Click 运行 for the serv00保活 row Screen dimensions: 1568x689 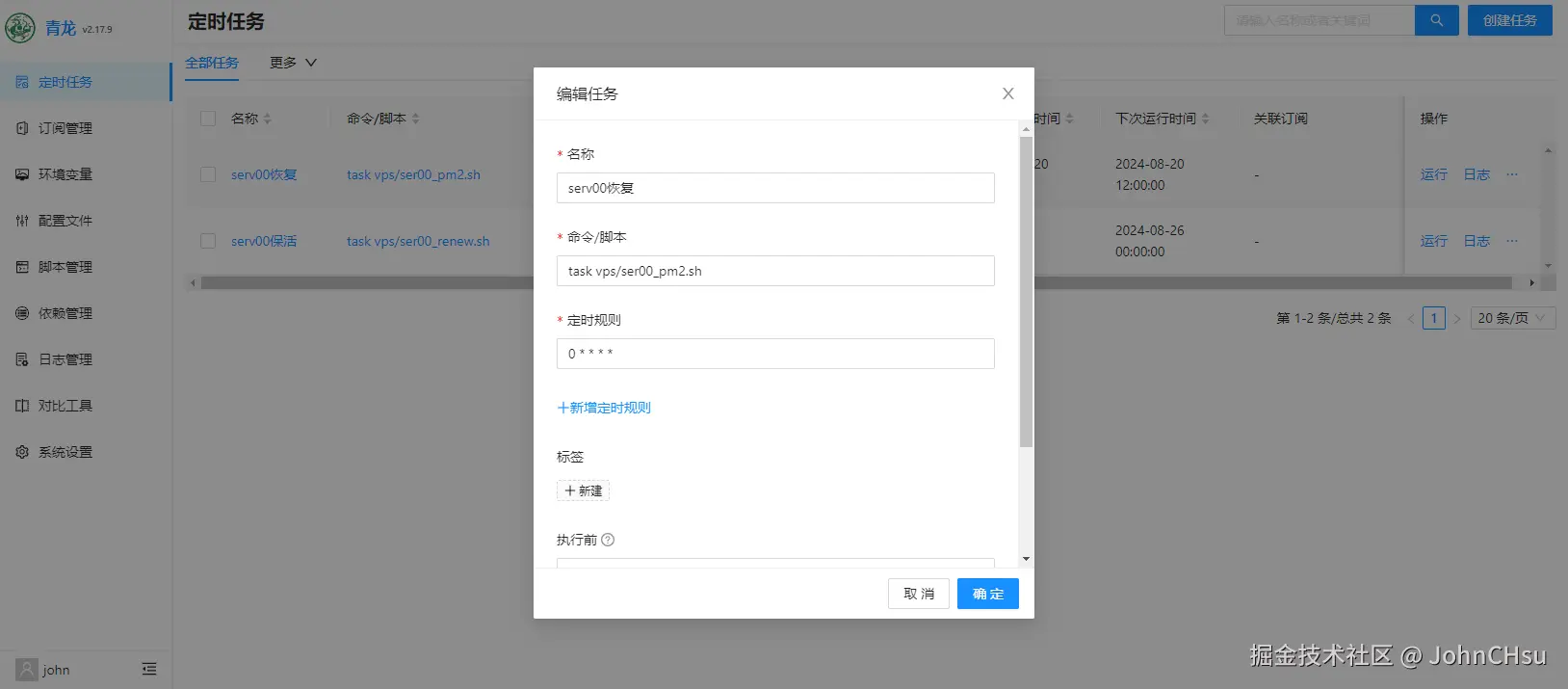(x=1434, y=241)
